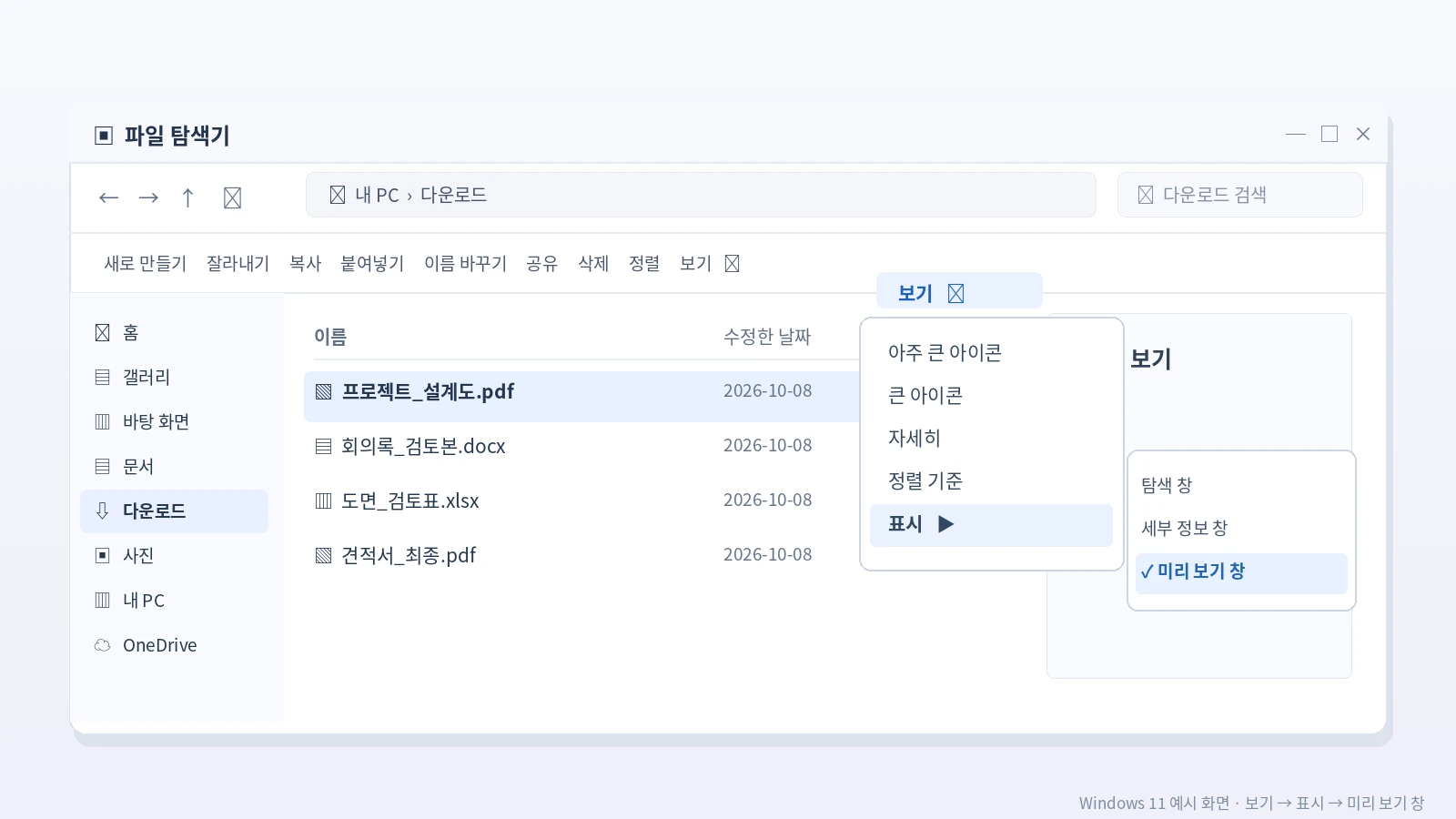
Task: Go up one folder level
Action: click(187, 197)
